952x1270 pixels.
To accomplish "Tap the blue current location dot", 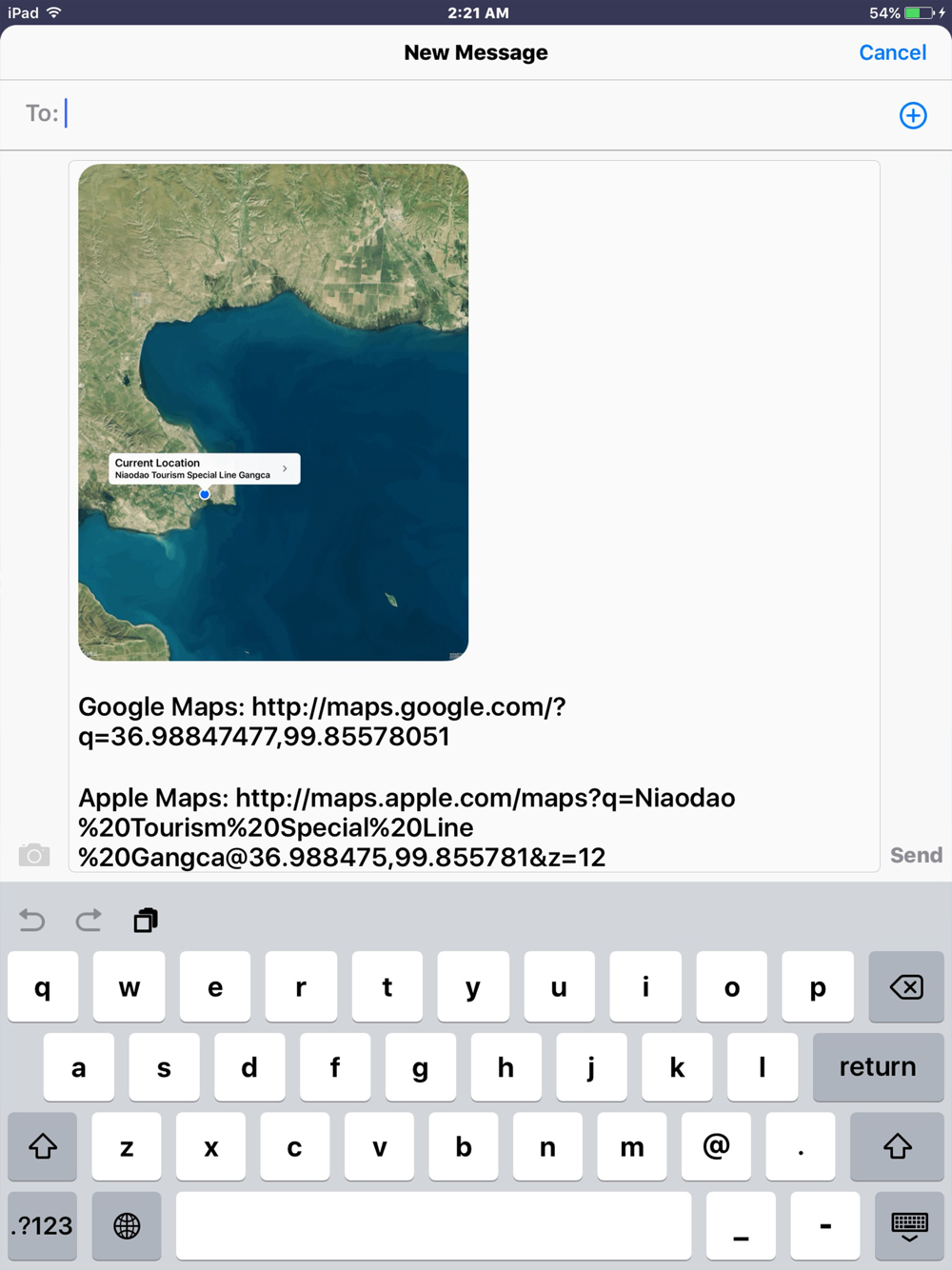I will (205, 494).
